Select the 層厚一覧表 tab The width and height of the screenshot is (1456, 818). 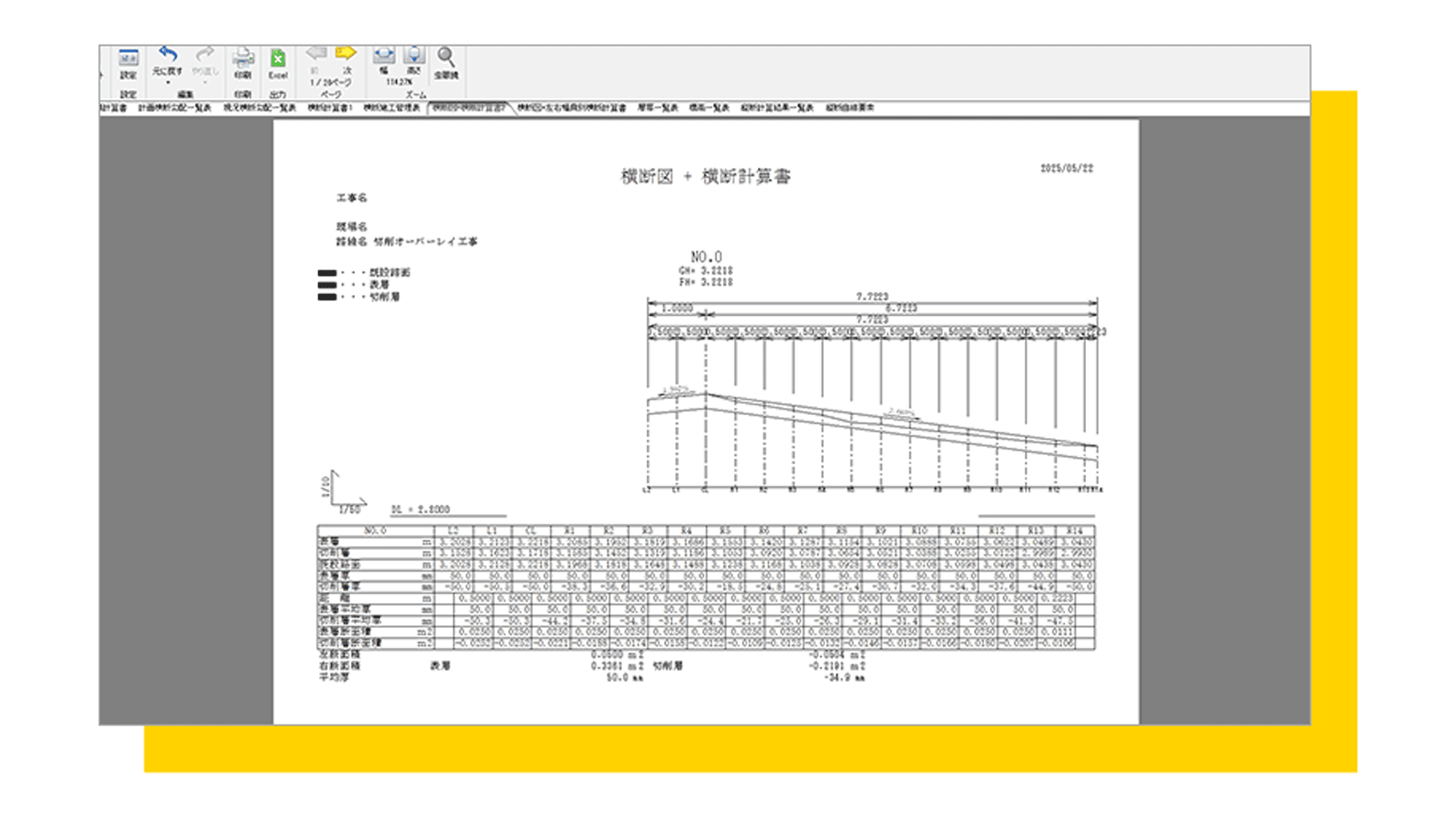coord(657,108)
